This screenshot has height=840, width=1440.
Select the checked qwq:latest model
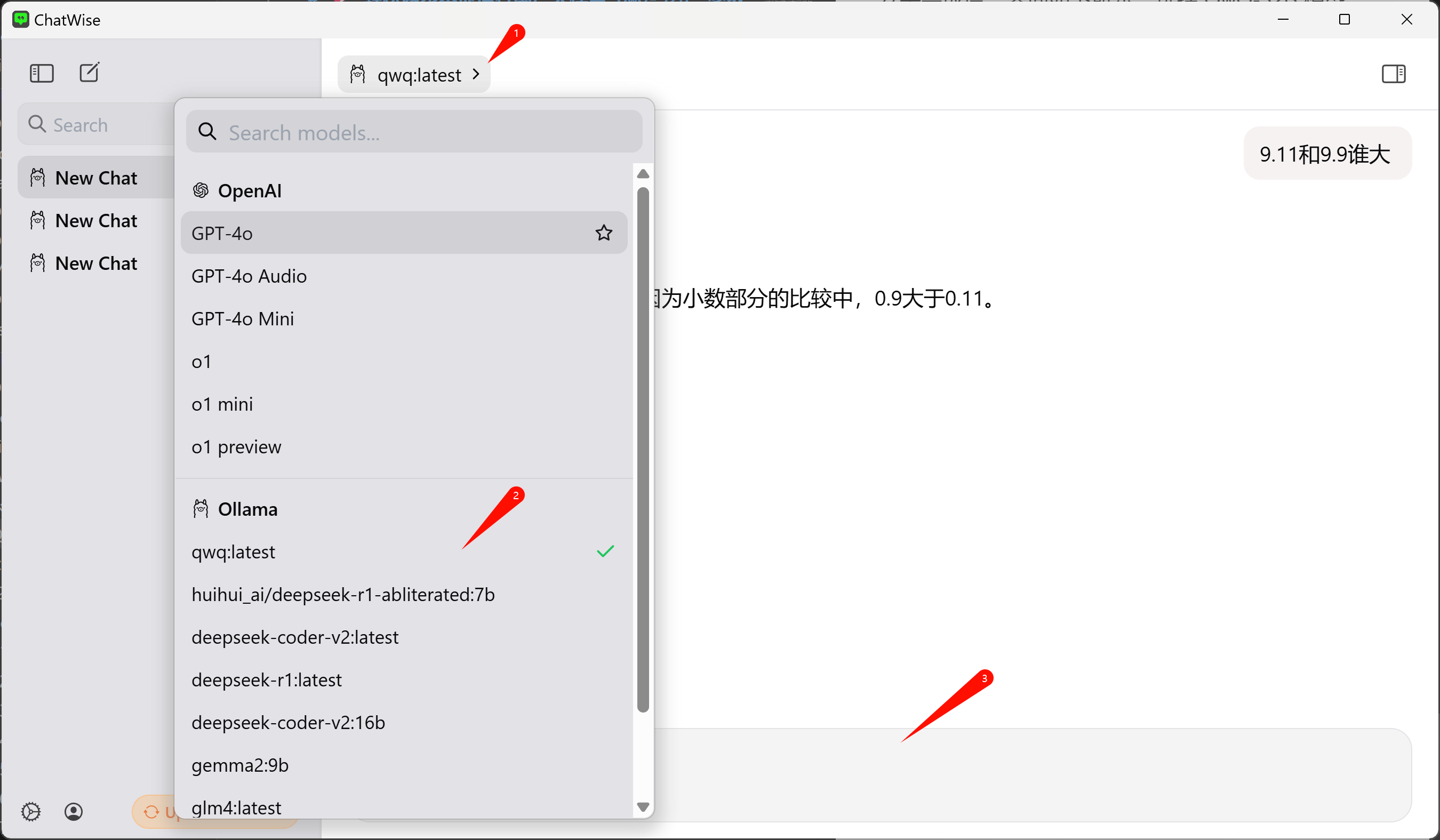[233, 552]
